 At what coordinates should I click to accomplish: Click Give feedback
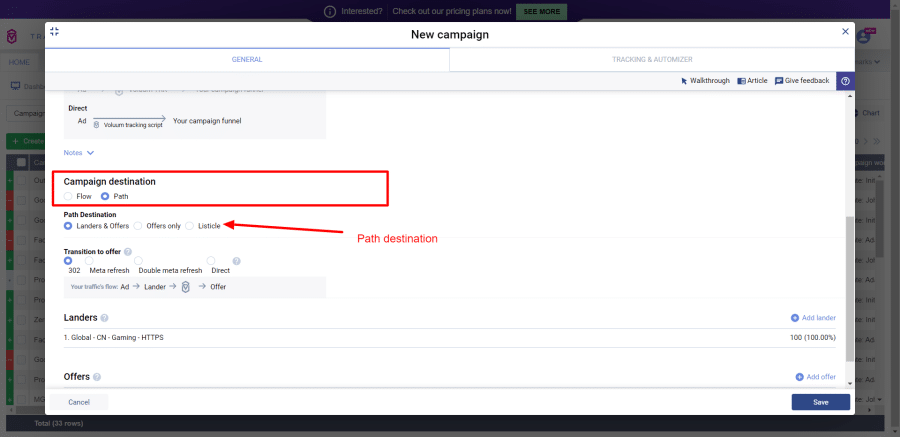[802, 81]
